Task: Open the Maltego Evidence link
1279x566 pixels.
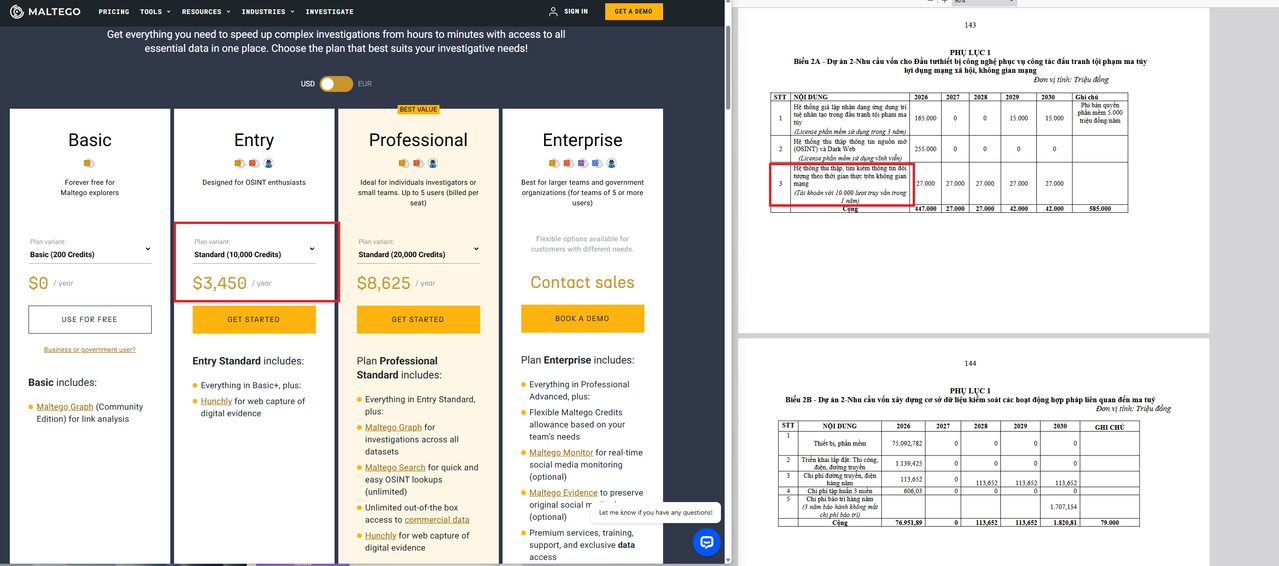Action: pos(563,493)
